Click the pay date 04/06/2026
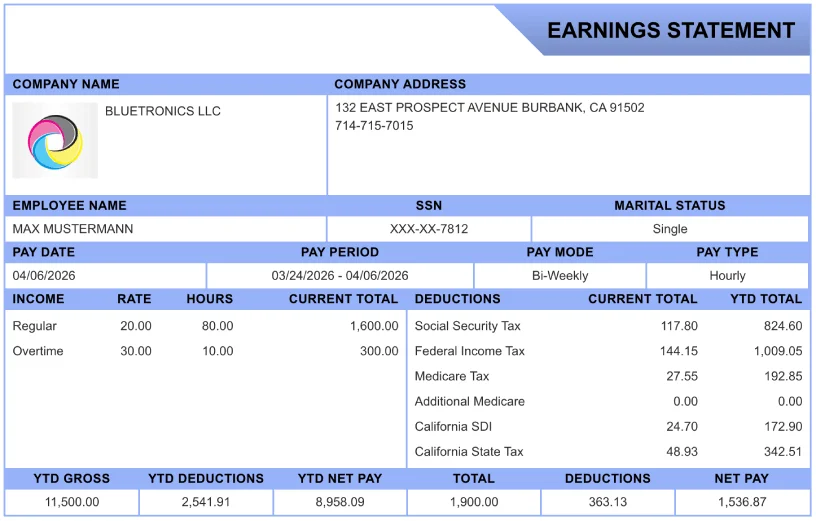The width and height of the screenshot is (816, 521). click(44, 276)
